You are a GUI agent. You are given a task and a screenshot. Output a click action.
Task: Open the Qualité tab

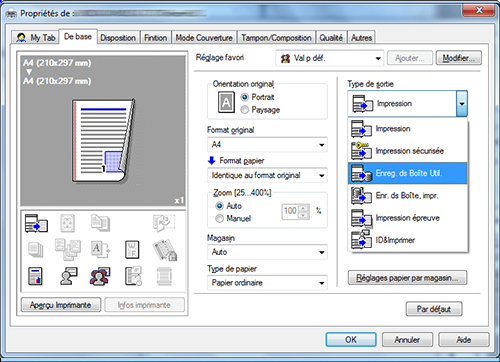[x=331, y=38]
